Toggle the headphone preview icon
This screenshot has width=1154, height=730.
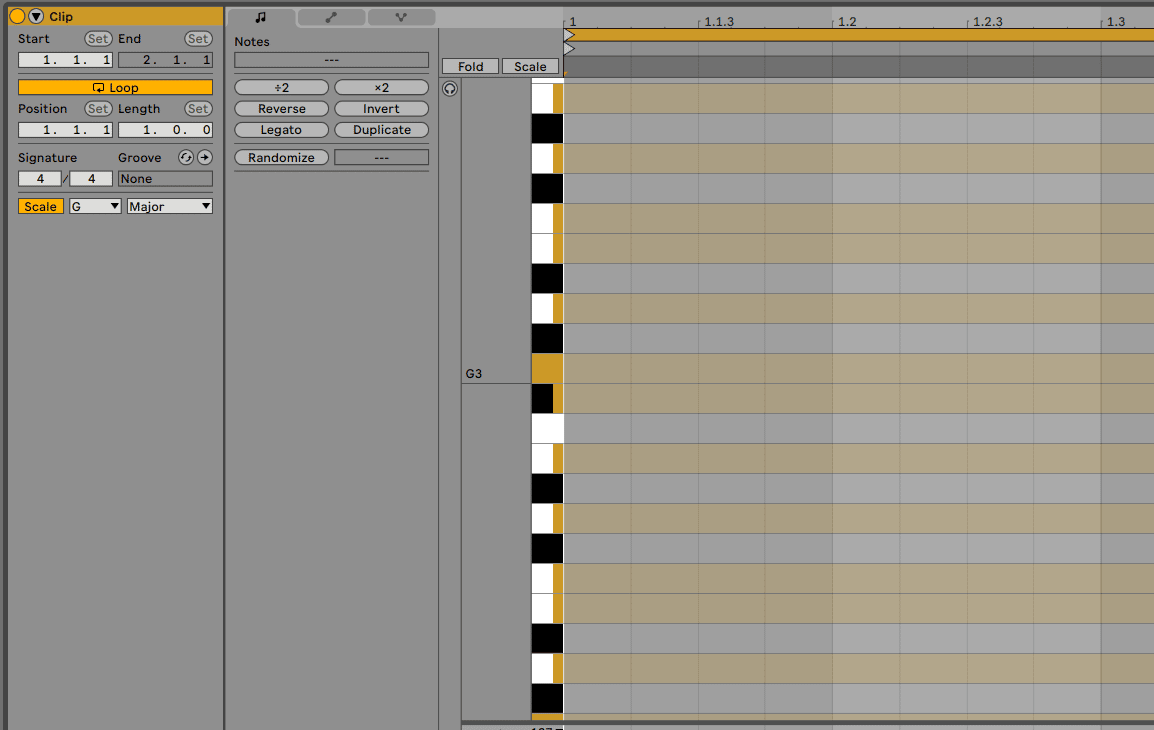(x=450, y=89)
